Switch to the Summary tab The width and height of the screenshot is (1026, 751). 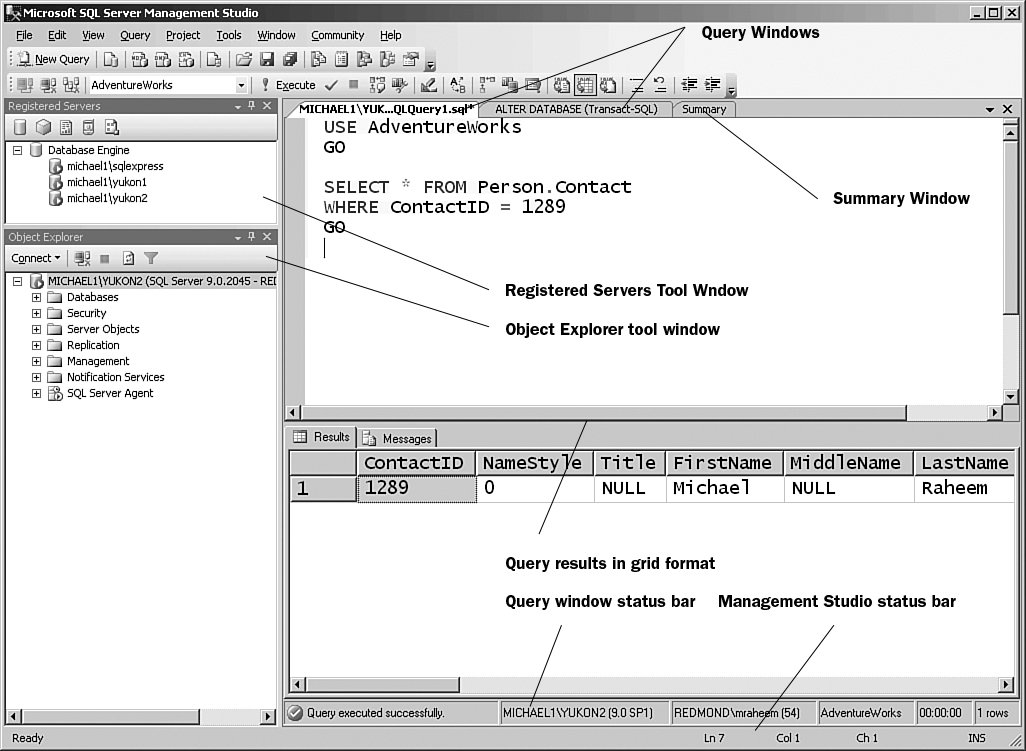click(x=704, y=109)
